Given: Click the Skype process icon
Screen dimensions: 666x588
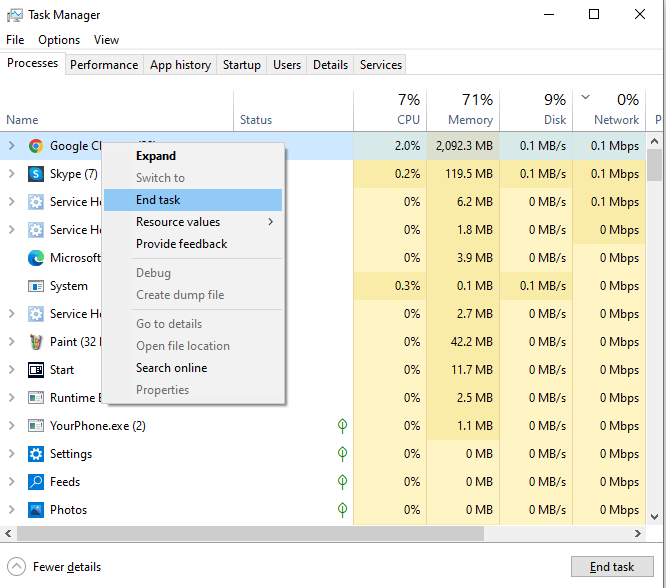Looking at the screenshot, I should [x=36, y=174].
